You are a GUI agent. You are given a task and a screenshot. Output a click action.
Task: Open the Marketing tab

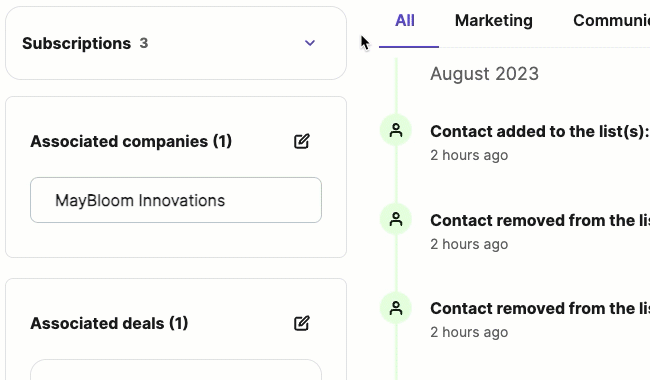tap(494, 21)
